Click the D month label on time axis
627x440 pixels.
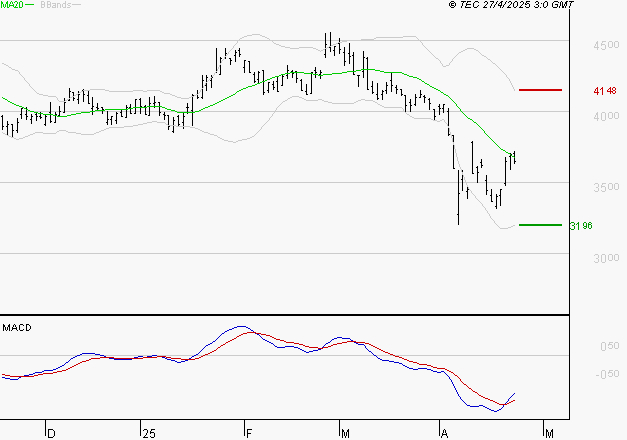51,434
